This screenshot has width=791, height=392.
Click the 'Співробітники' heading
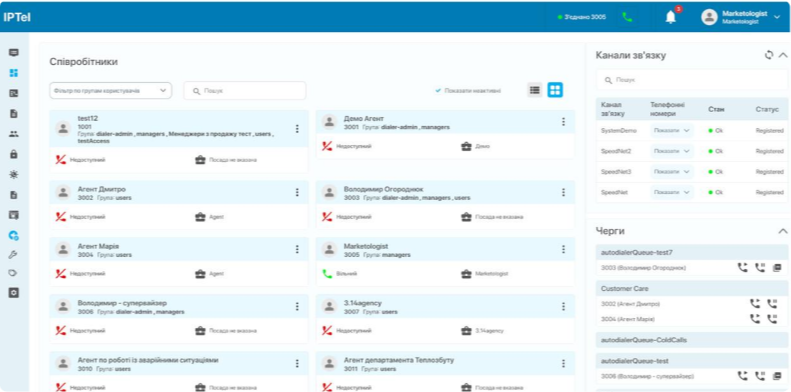[x=84, y=62]
